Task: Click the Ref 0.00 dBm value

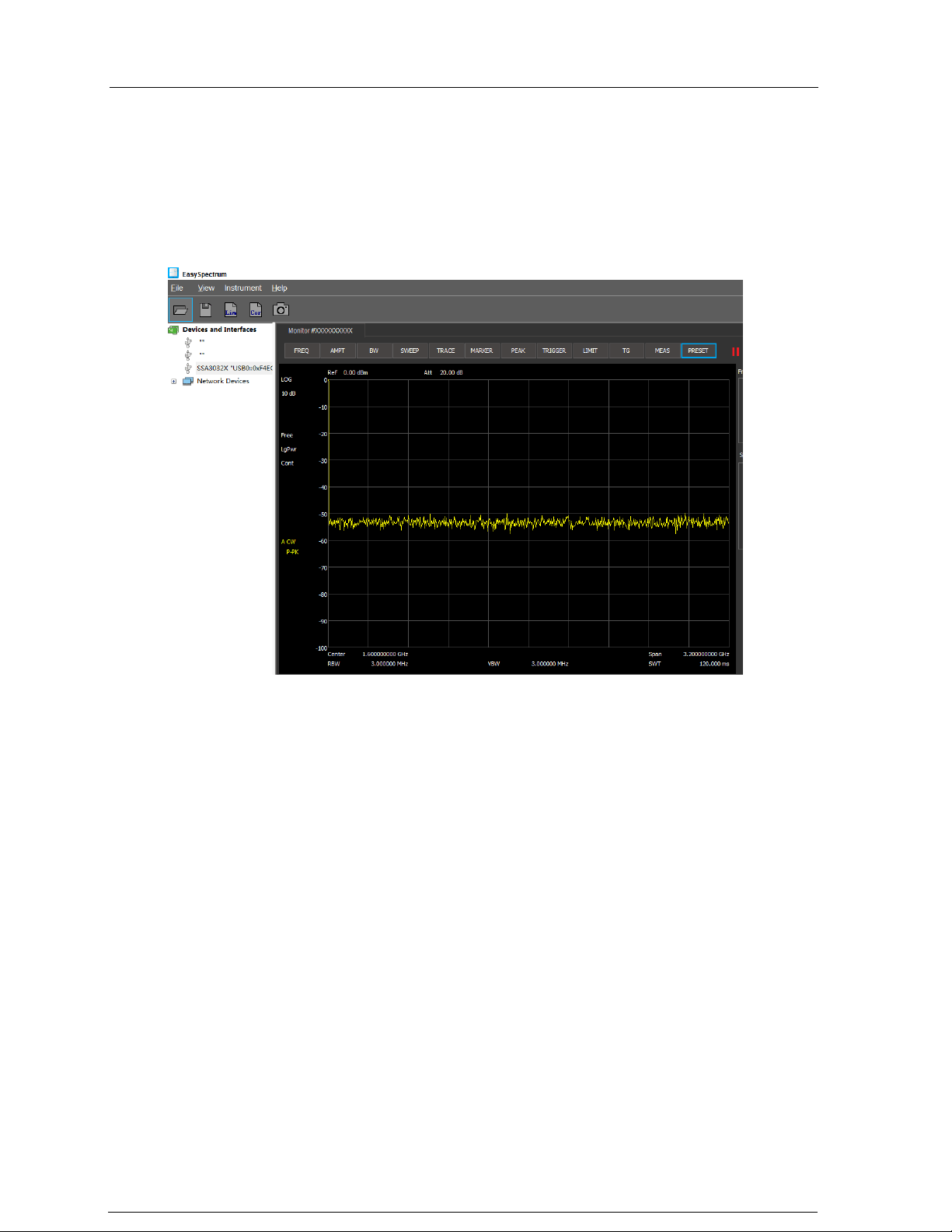Action: (x=356, y=372)
